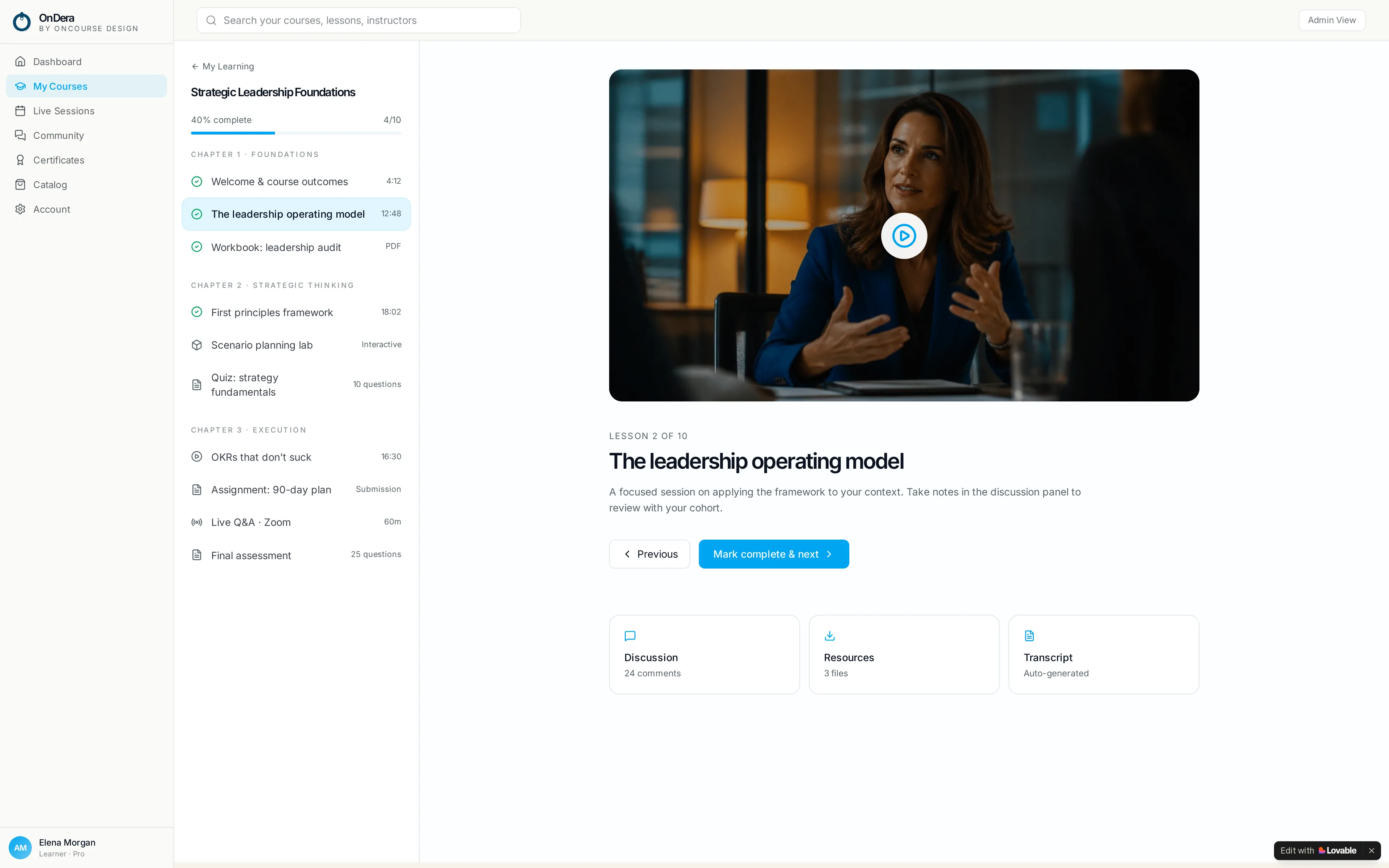Browse the Catalog section

click(x=87, y=185)
